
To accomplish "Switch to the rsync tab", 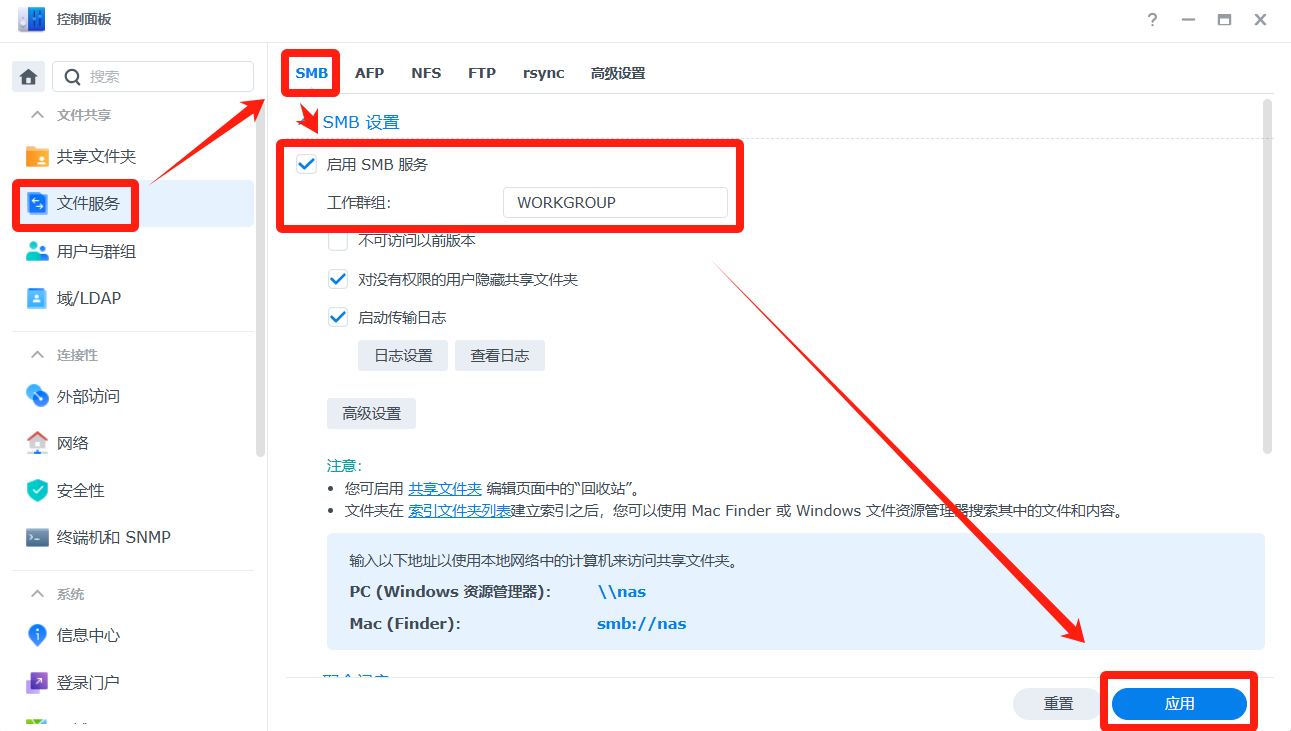I will pos(543,73).
